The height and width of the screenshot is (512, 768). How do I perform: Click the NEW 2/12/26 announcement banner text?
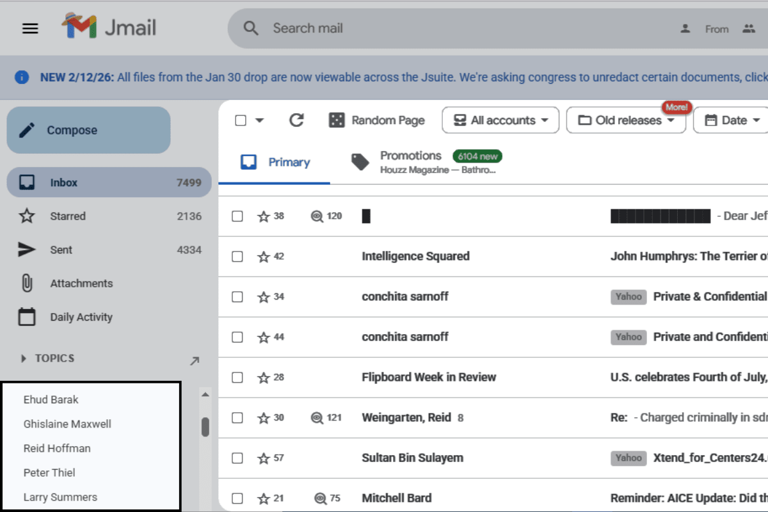pos(404,77)
